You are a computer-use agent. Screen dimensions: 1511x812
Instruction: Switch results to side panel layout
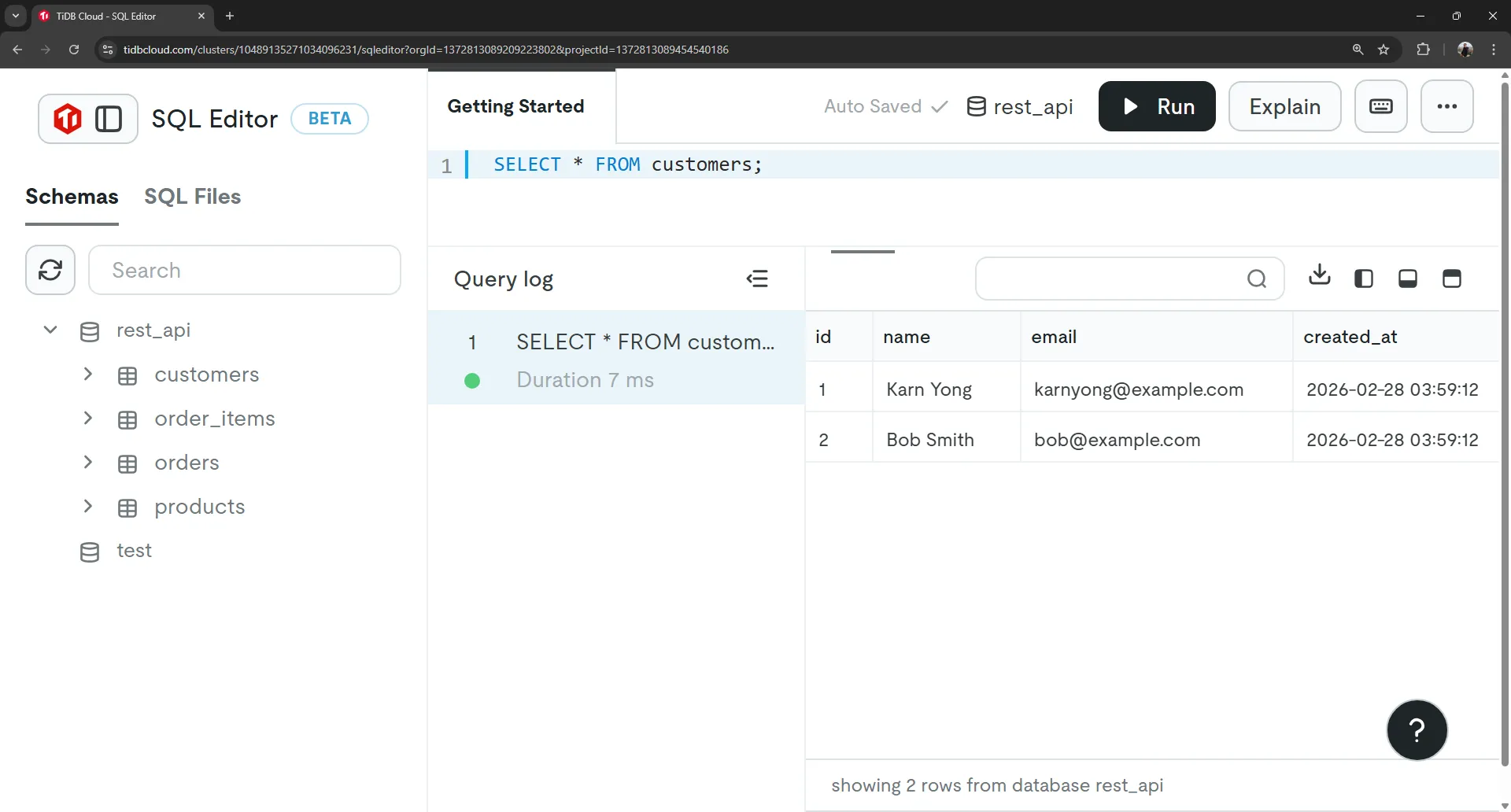click(1364, 279)
